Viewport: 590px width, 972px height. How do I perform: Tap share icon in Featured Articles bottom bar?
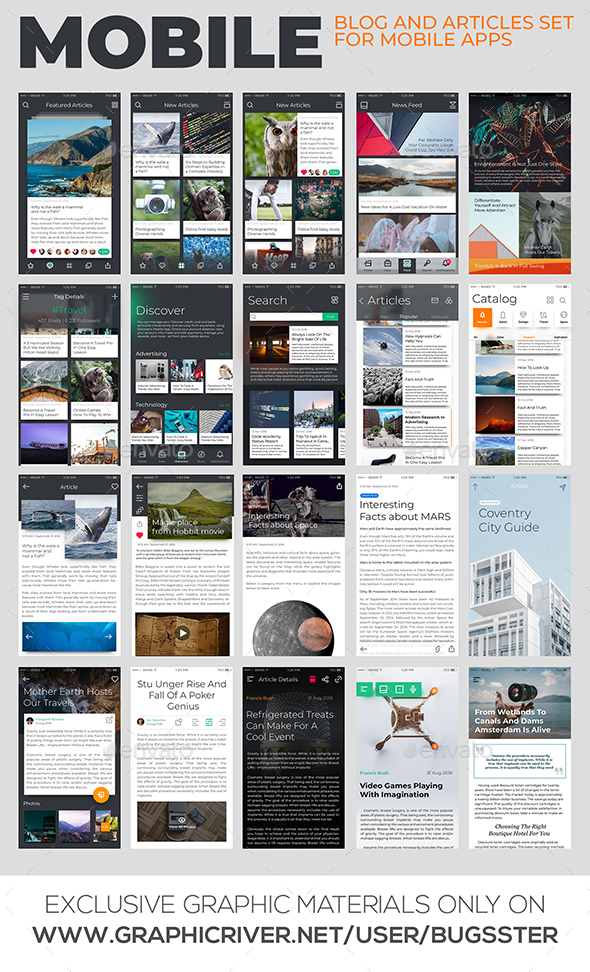click(107, 265)
